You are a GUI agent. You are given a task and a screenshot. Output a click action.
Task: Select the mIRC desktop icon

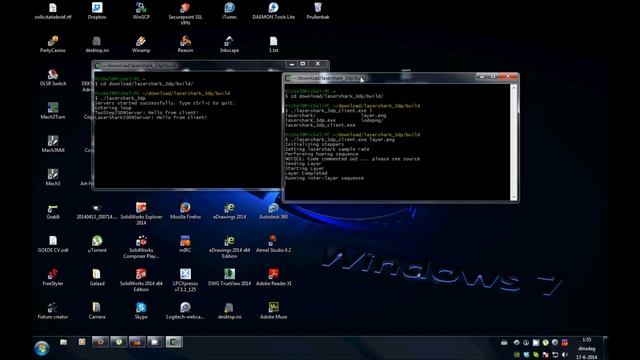tap(185, 244)
